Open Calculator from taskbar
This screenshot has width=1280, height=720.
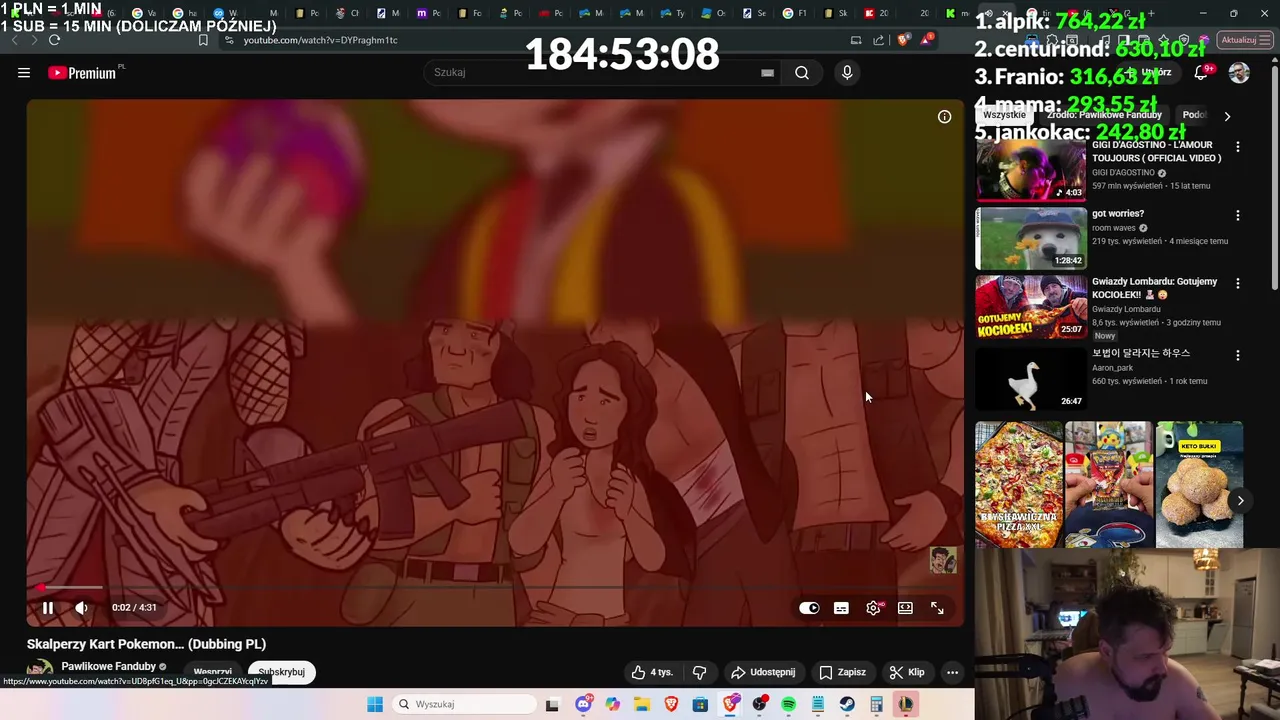tap(876, 704)
